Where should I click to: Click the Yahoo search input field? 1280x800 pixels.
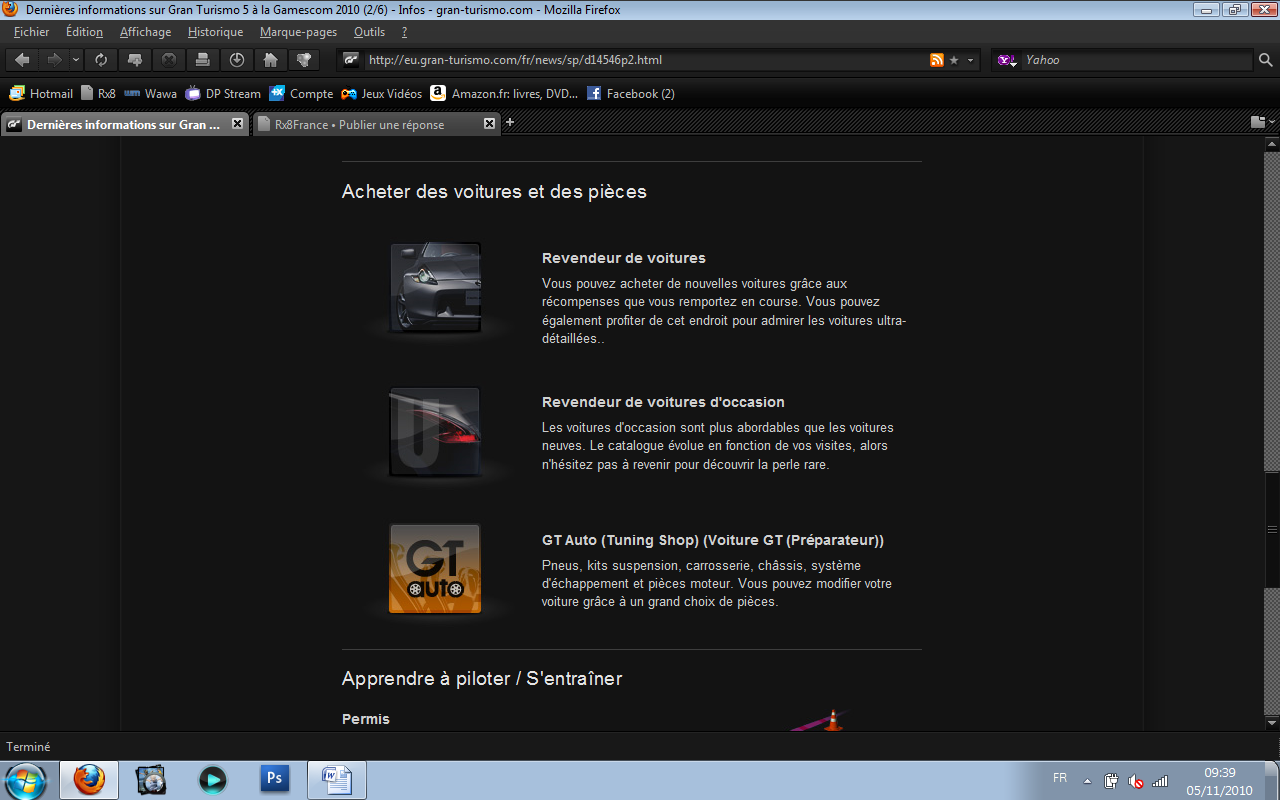(x=1135, y=60)
